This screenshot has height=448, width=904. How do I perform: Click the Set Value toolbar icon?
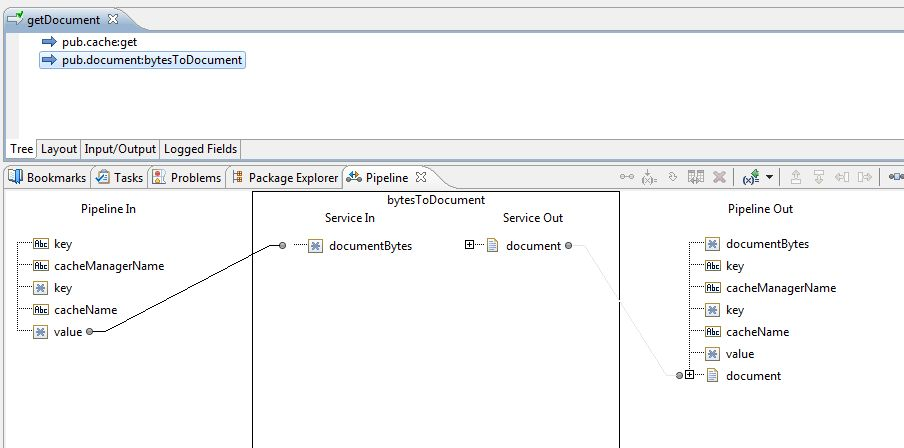(x=650, y=177)
